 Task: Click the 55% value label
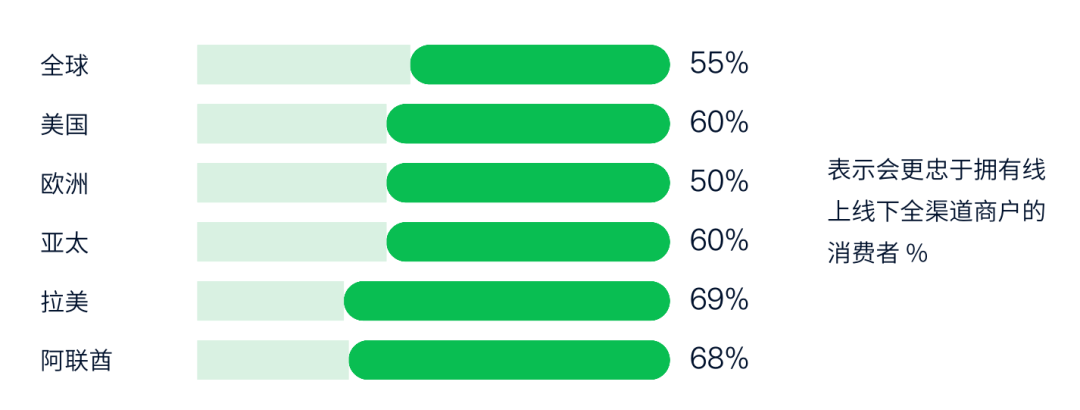pyautogui.click(x=719, y=65)
